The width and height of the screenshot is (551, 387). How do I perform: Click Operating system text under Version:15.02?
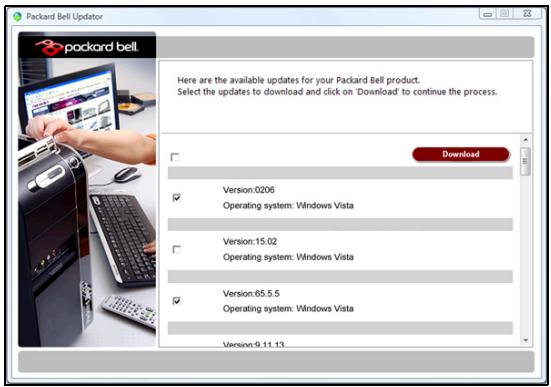[288, 257]
